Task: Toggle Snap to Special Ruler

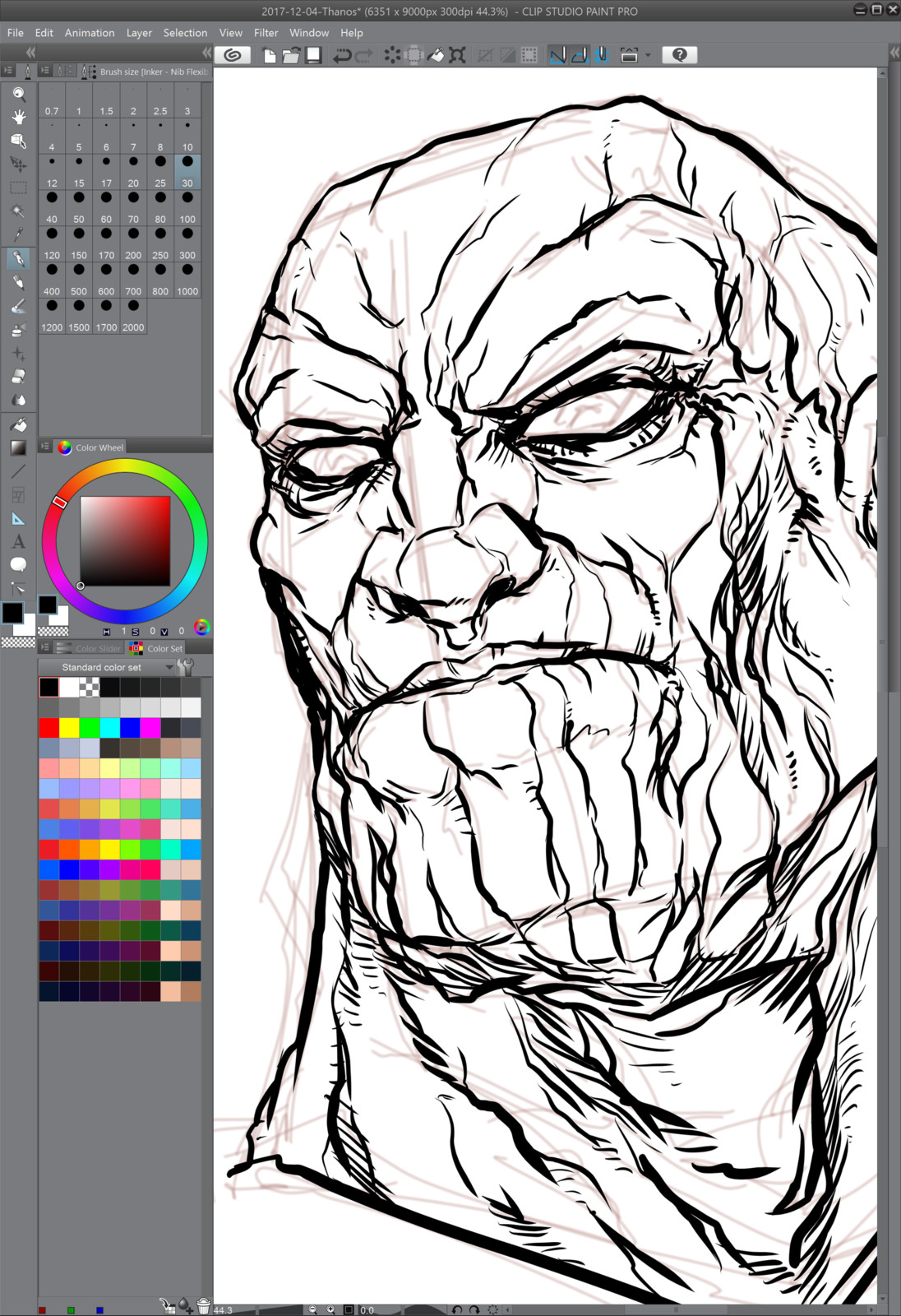Action: [x=580, y=55]
